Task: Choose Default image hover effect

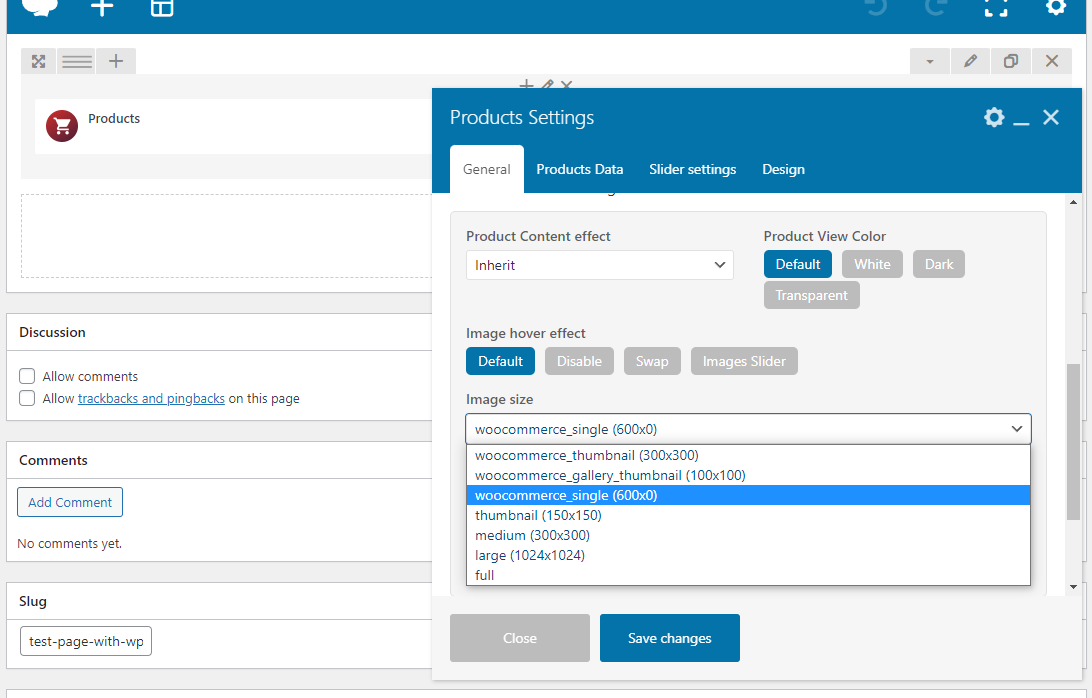Action: click(x=500, y=362)
